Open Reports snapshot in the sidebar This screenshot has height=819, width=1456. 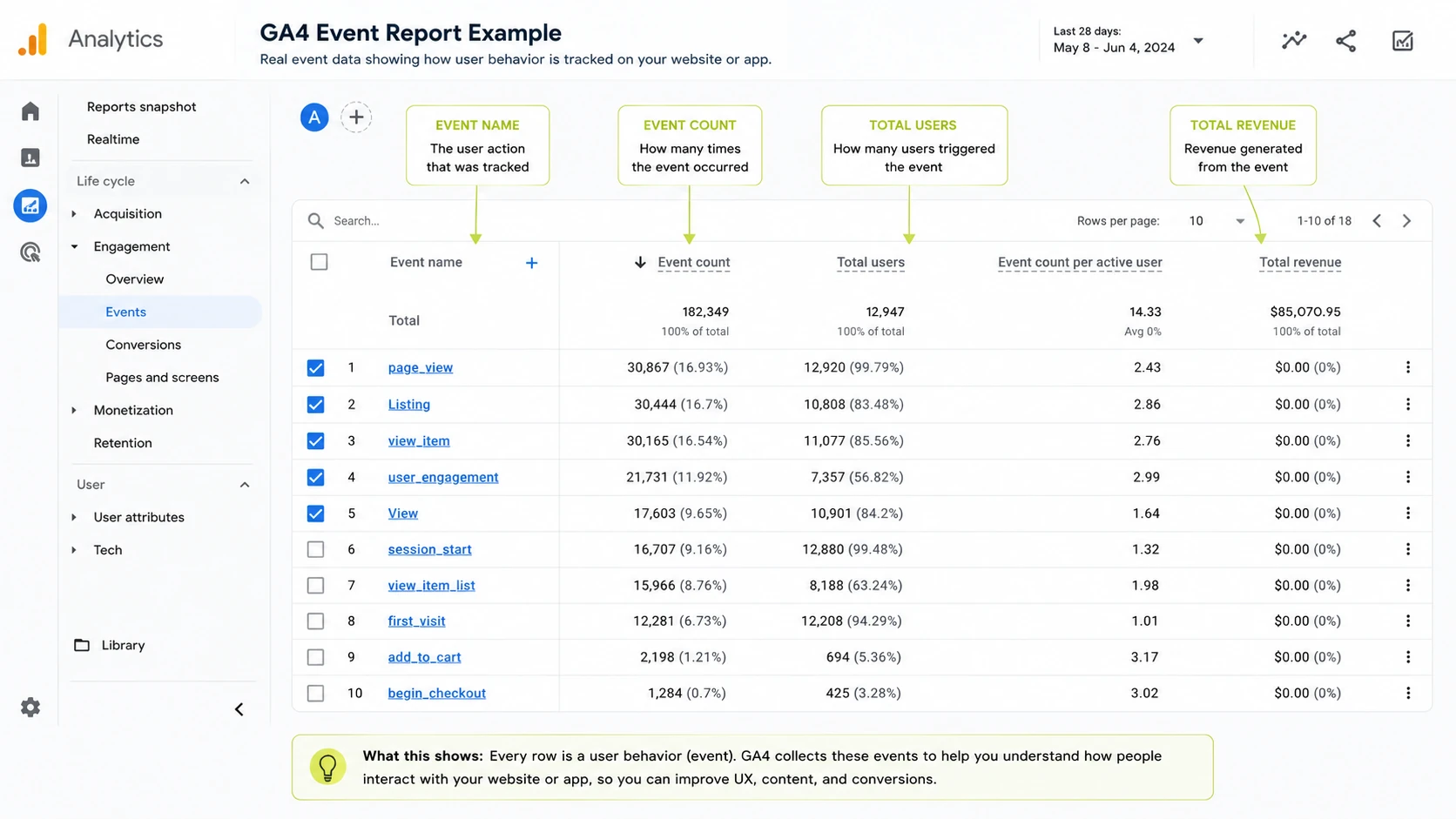(x=142, y=106)
